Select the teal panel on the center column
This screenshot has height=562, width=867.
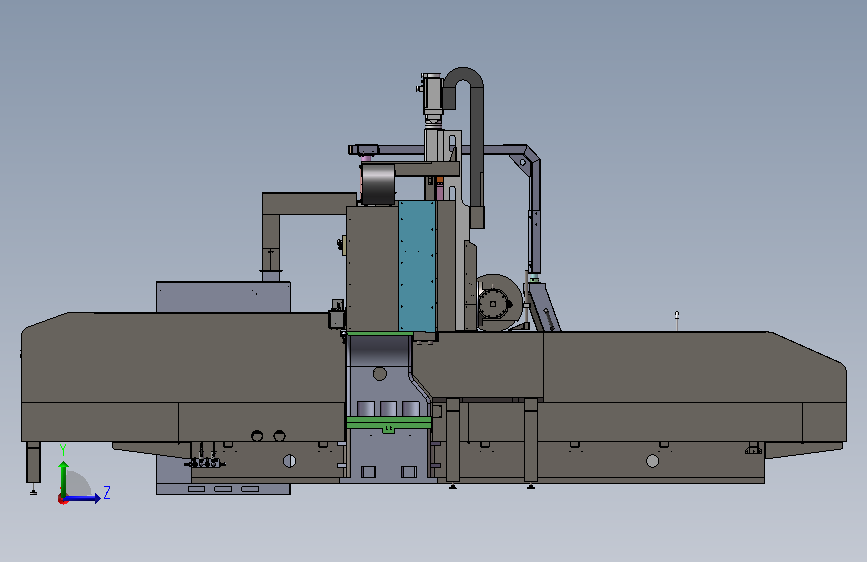coord(417,266)
